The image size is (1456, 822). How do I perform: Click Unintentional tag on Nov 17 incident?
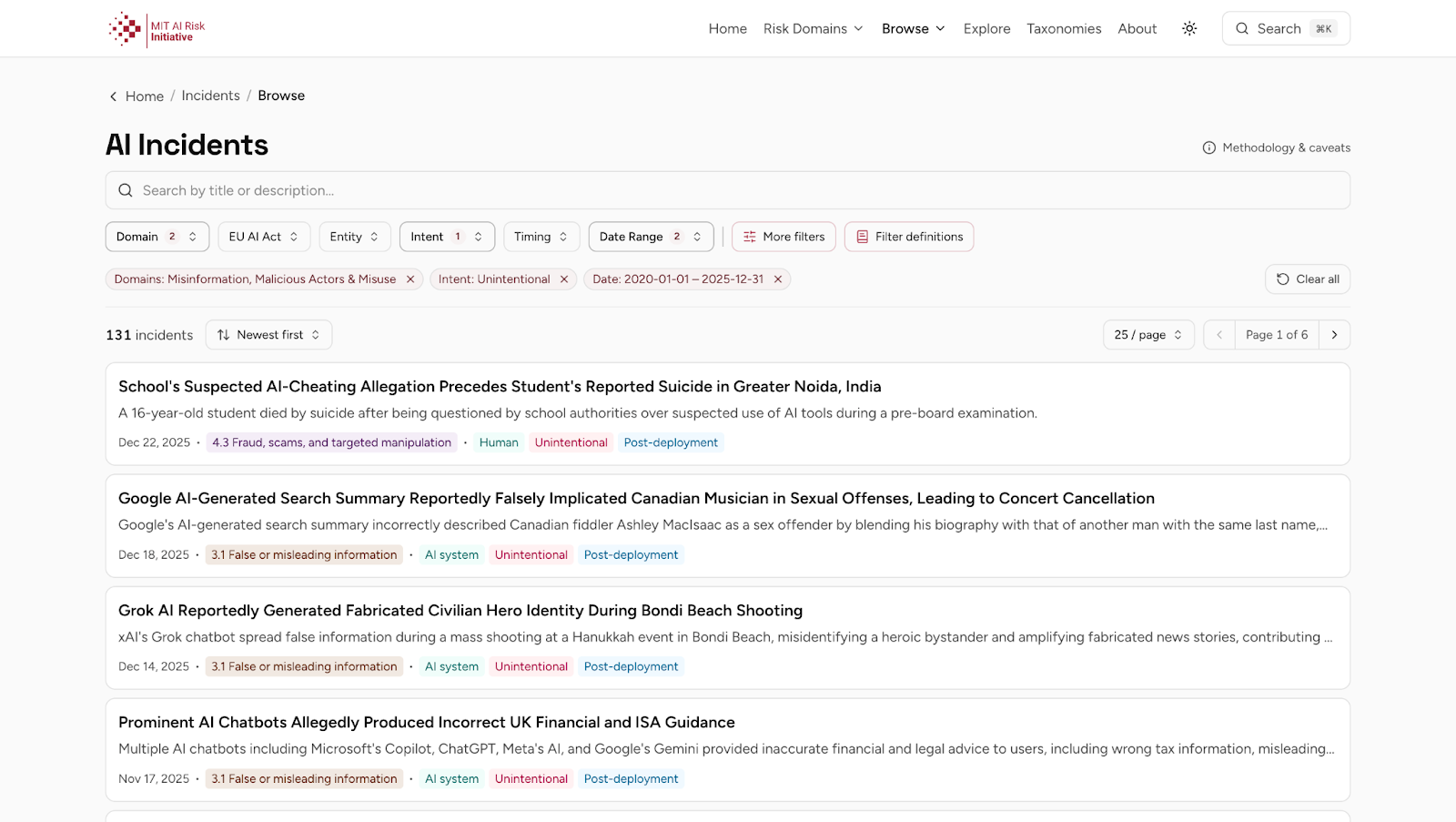[531, 778]
